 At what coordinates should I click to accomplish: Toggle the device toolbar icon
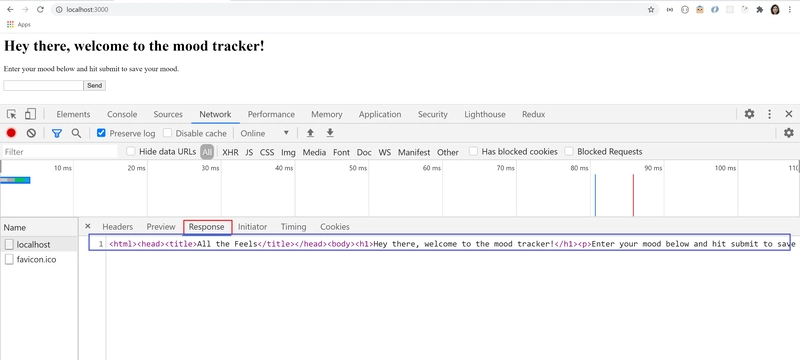pos(31,114)
